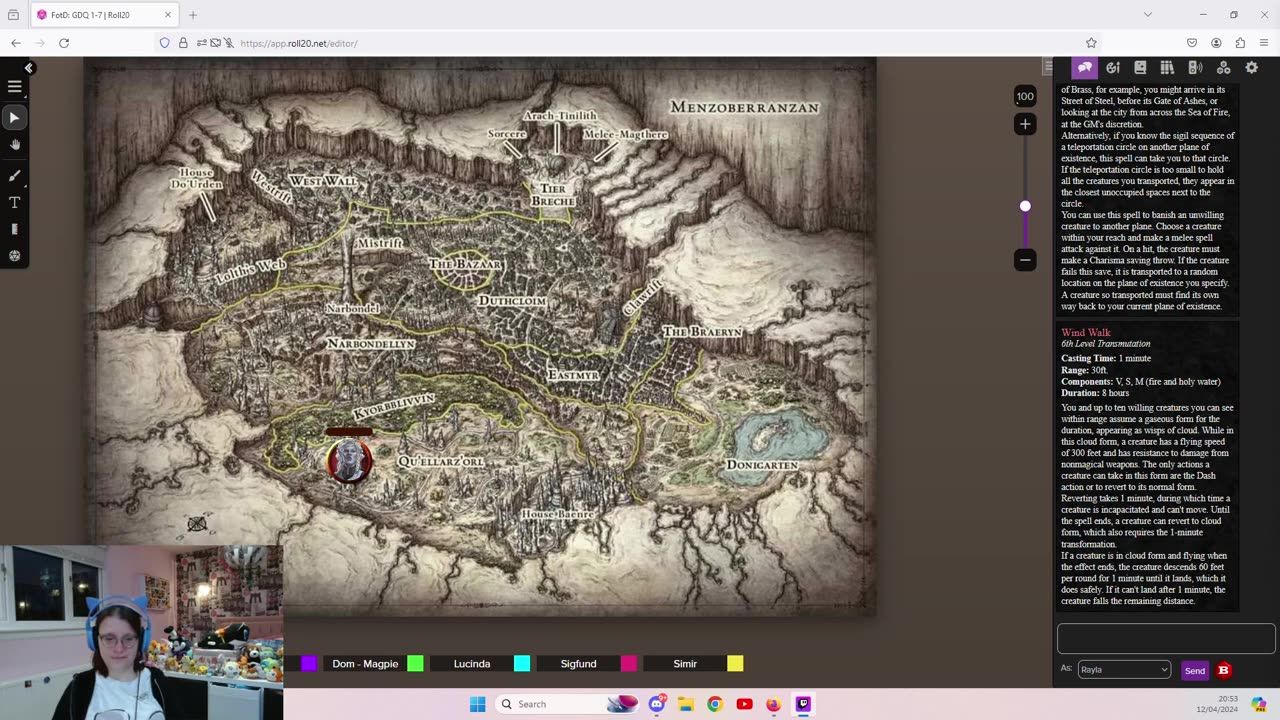Screen dimensions: 1280x720
Task: Open the d20 dice roller
Action: [14, 256]
